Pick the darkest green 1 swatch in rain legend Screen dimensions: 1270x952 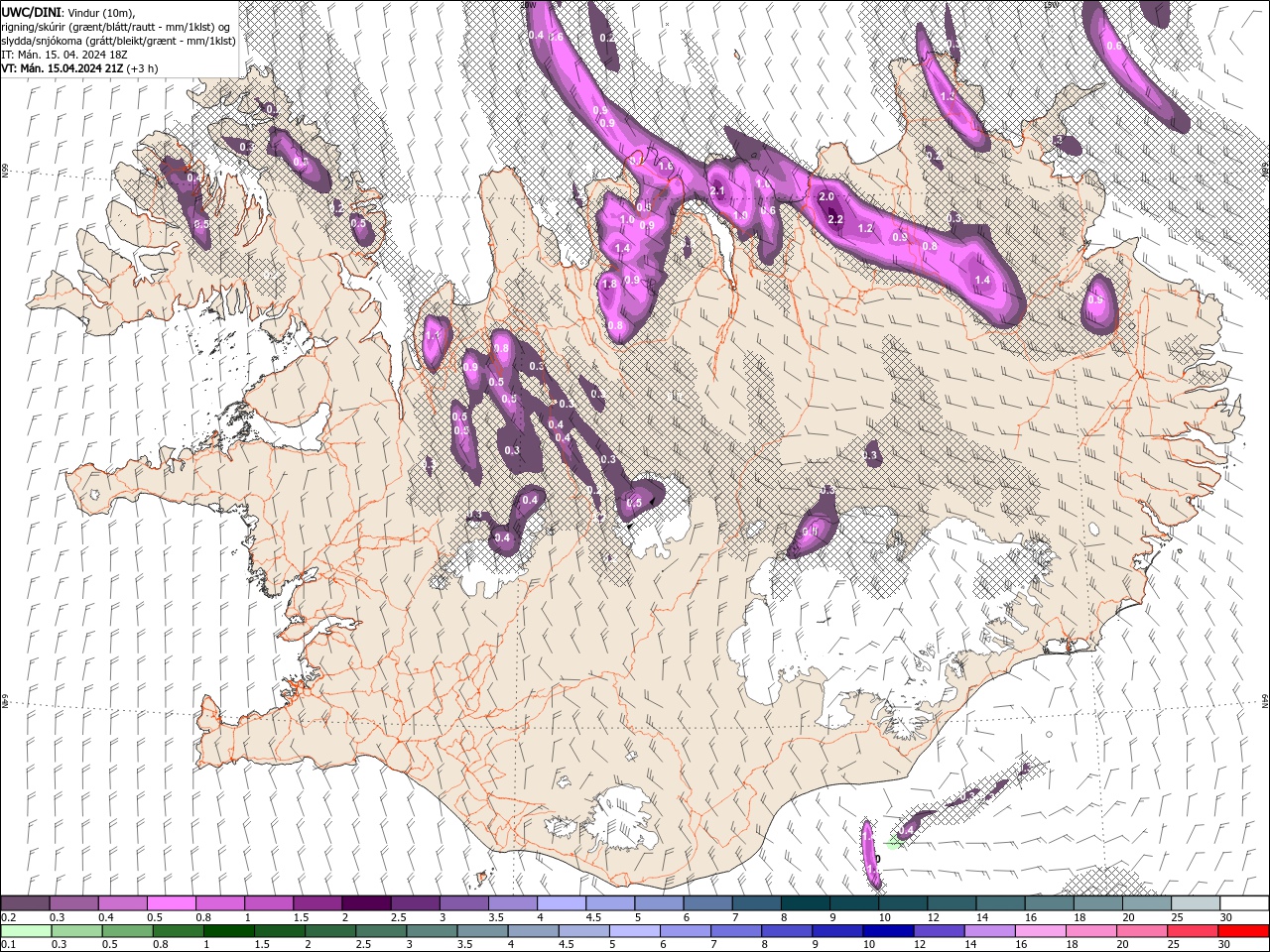229,931
